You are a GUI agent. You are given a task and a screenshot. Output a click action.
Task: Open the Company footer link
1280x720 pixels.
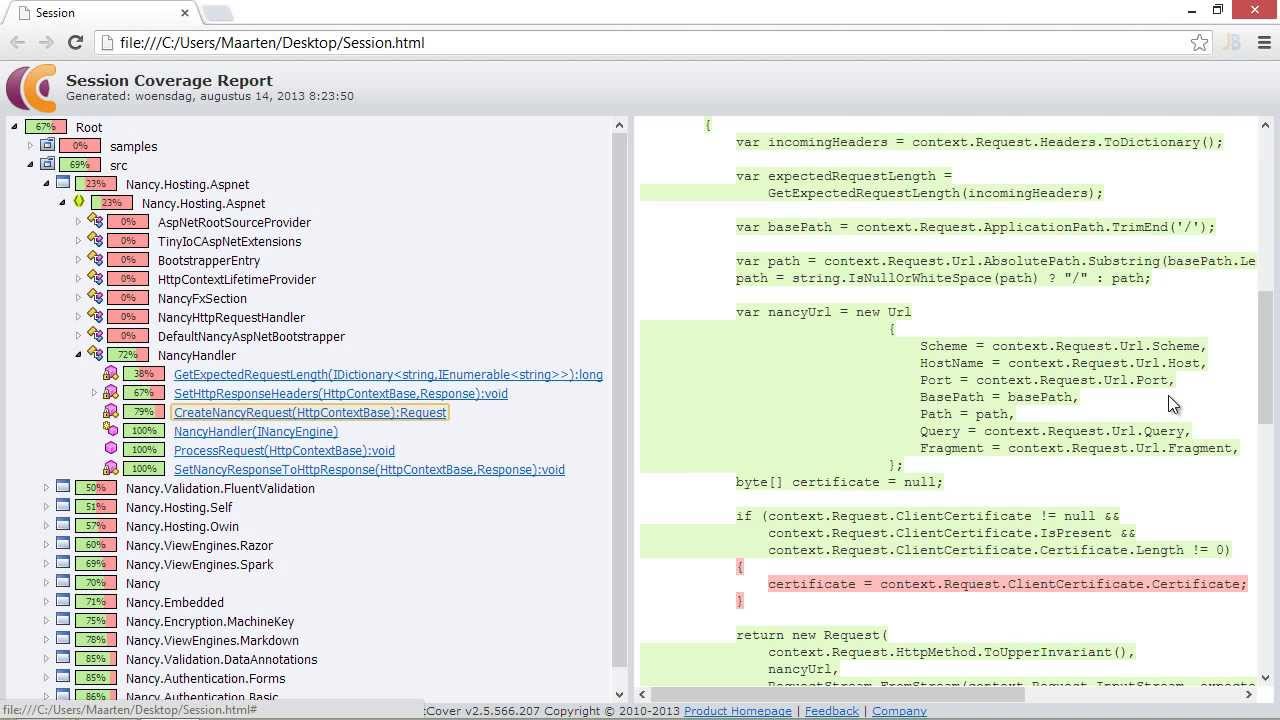click(x=899, y=711)
